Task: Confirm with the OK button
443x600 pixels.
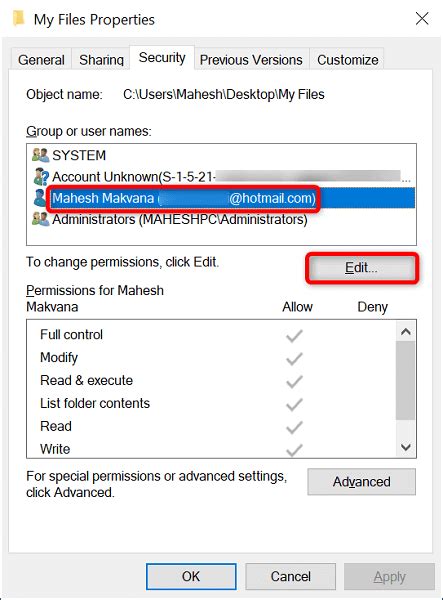Action: click(x=191, y=576)
